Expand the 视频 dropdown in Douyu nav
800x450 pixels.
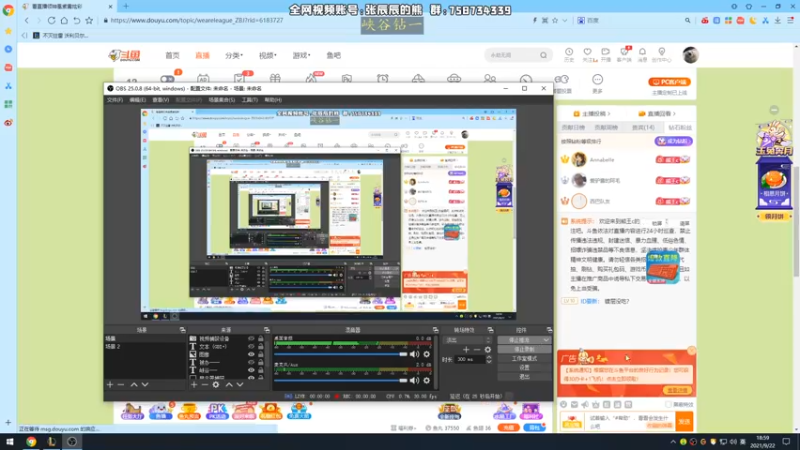267,55
